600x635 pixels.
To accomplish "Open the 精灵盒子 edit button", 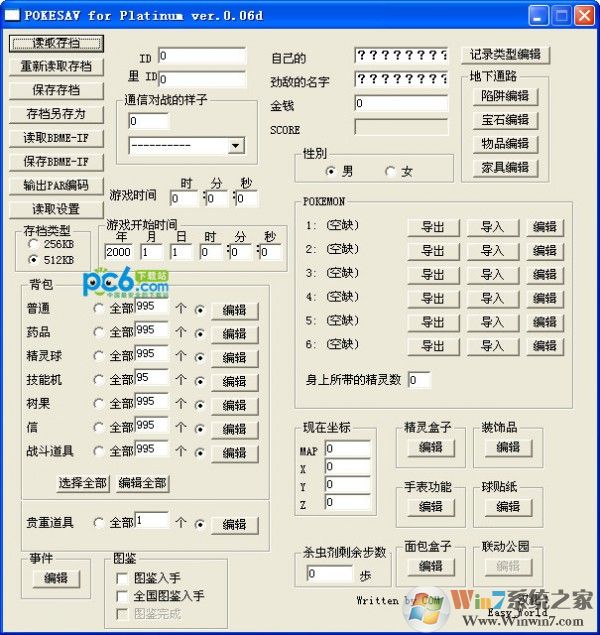I will (x=431, y=447).
